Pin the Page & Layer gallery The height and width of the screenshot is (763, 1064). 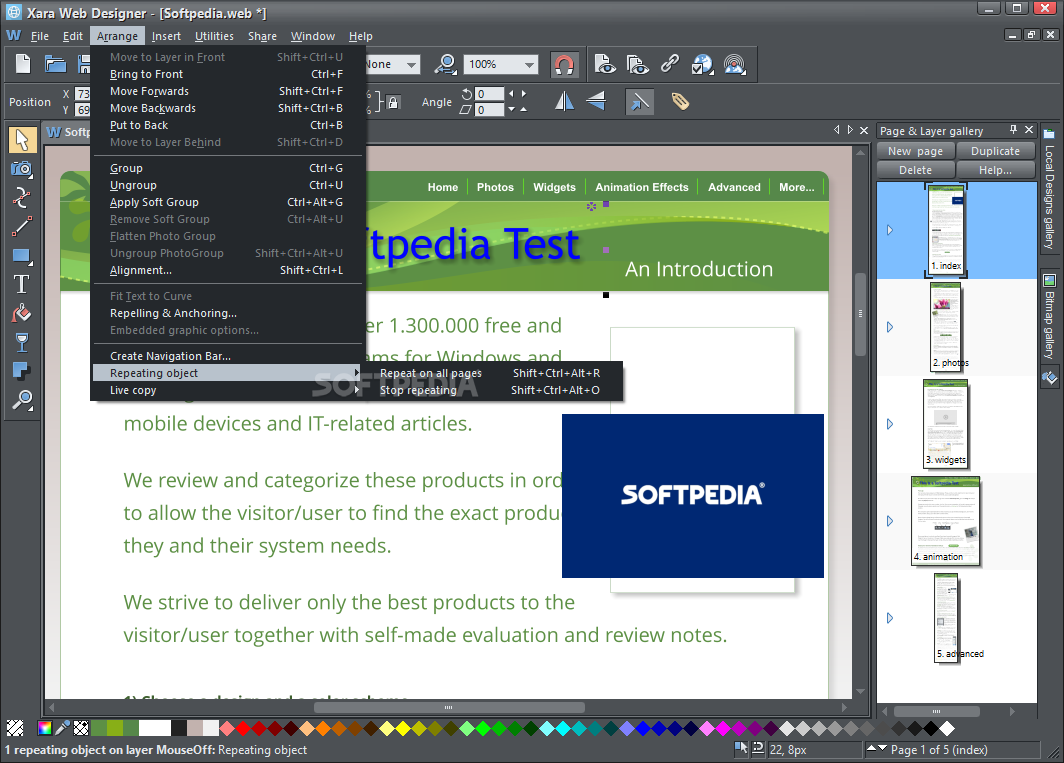[1013, 130]
